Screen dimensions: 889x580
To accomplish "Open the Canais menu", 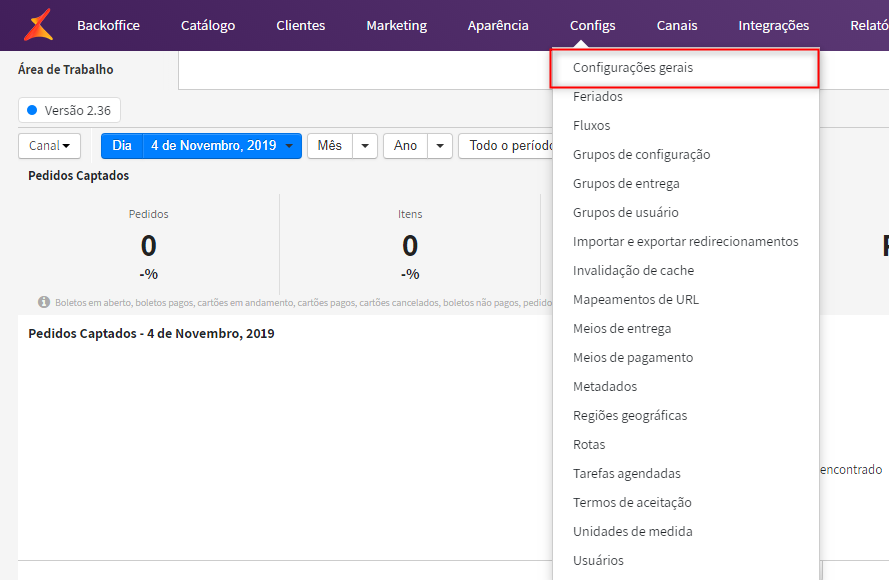I will pos(677,26).
